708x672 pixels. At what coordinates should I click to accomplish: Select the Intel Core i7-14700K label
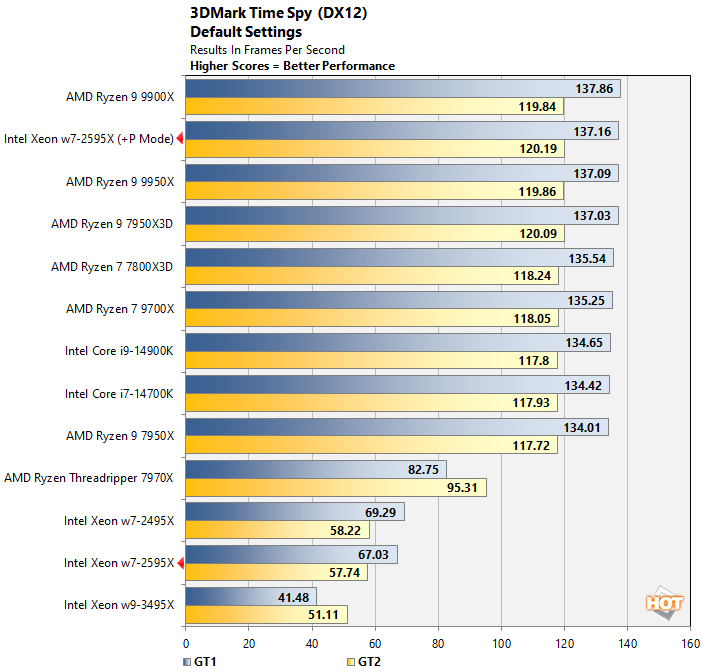[x=119, y=394]
